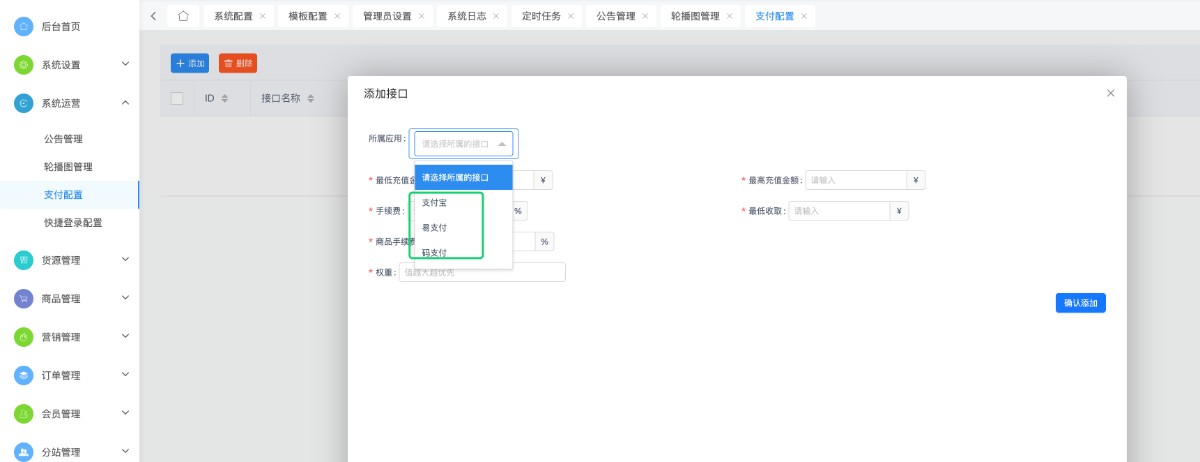Image resolution: width=1200 pixels, height=462 pixels.
Task: Sort table by ID column arrows
Action: point(225,99)
